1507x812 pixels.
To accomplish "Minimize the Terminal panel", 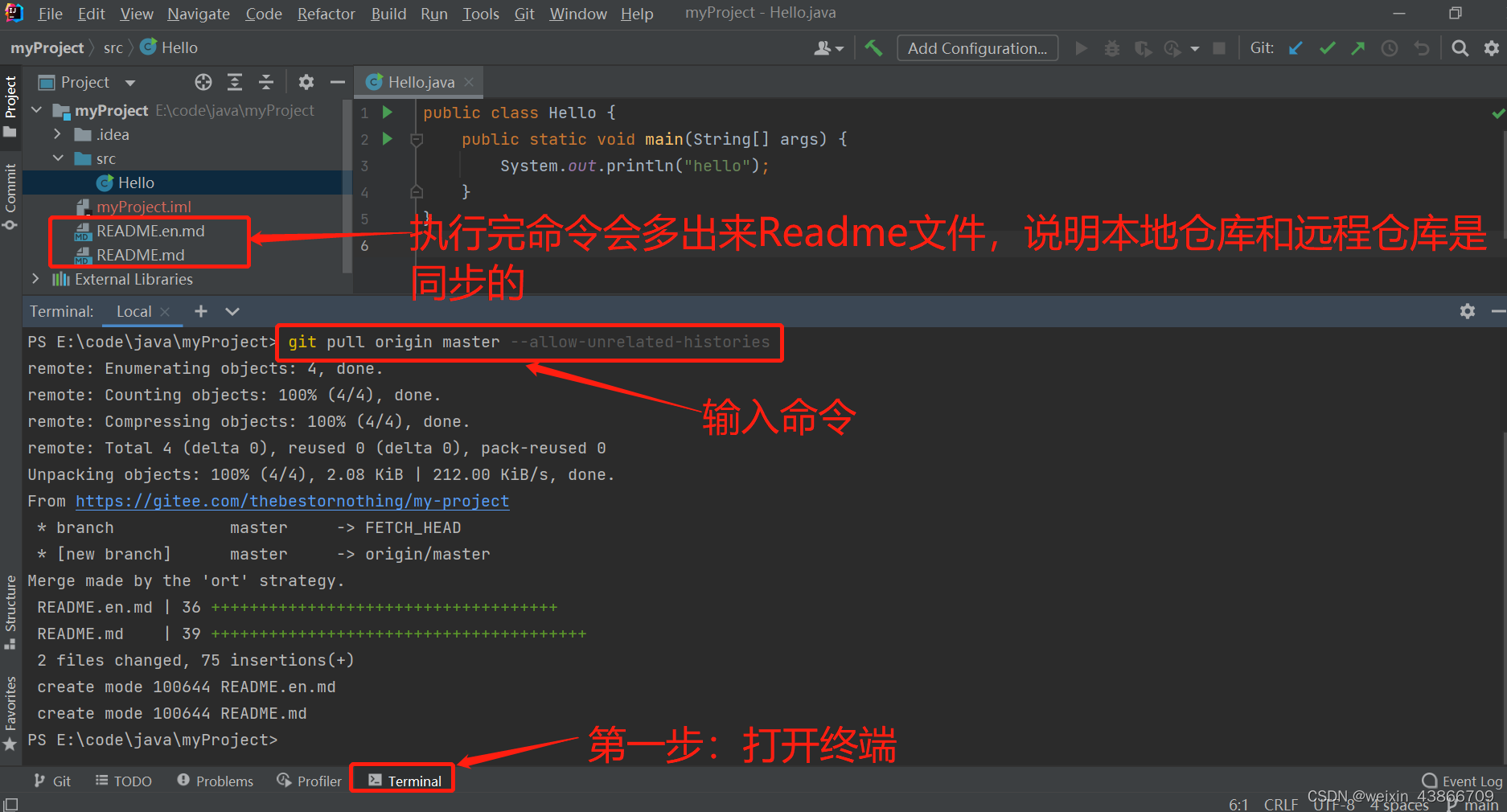I will pyautogui.click(x=1497, y=311).
